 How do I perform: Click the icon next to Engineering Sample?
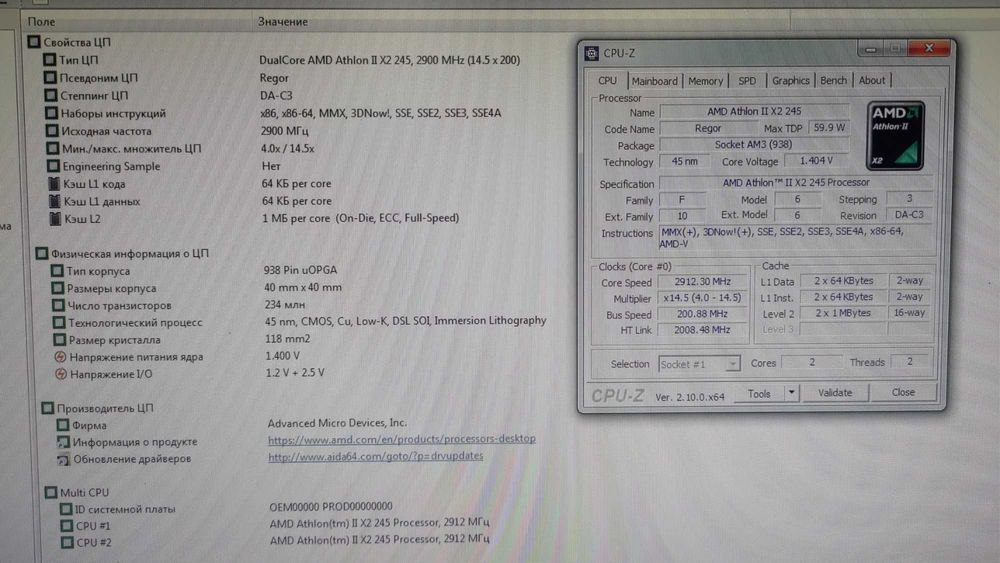pos(53,166)
